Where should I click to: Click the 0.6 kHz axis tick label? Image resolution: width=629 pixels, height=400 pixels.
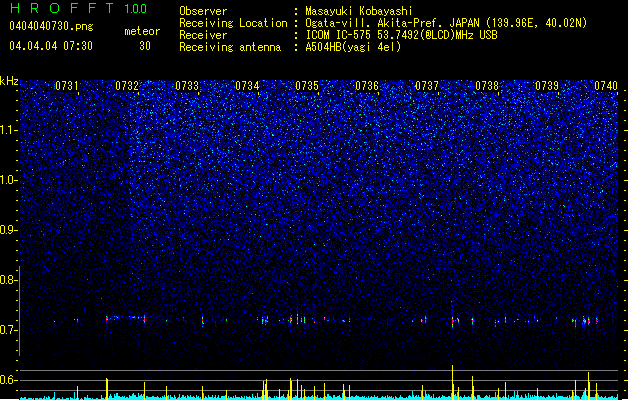[x=8, y=380]
